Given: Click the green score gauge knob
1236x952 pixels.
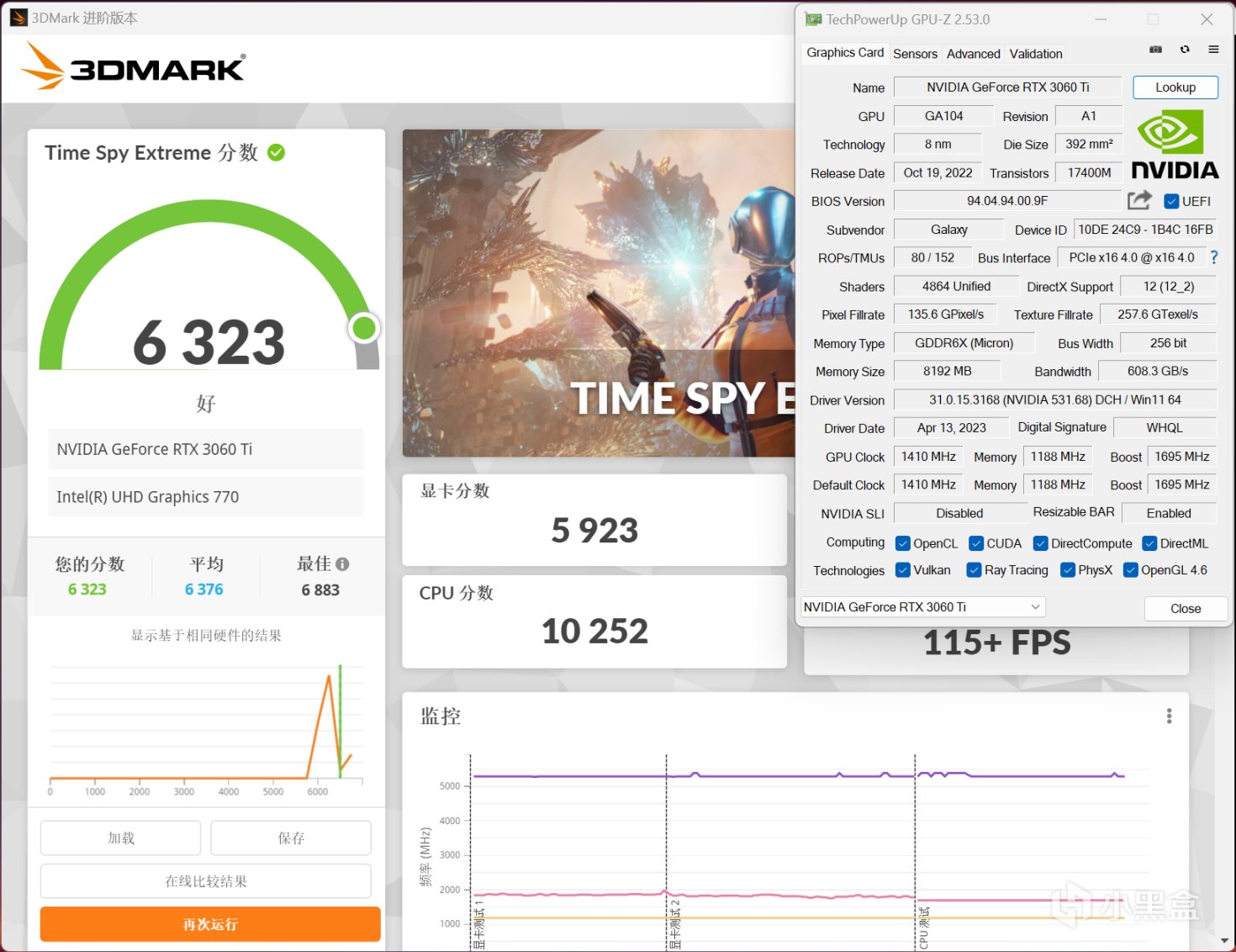Looking at the screenshot, I should [364, 328].
